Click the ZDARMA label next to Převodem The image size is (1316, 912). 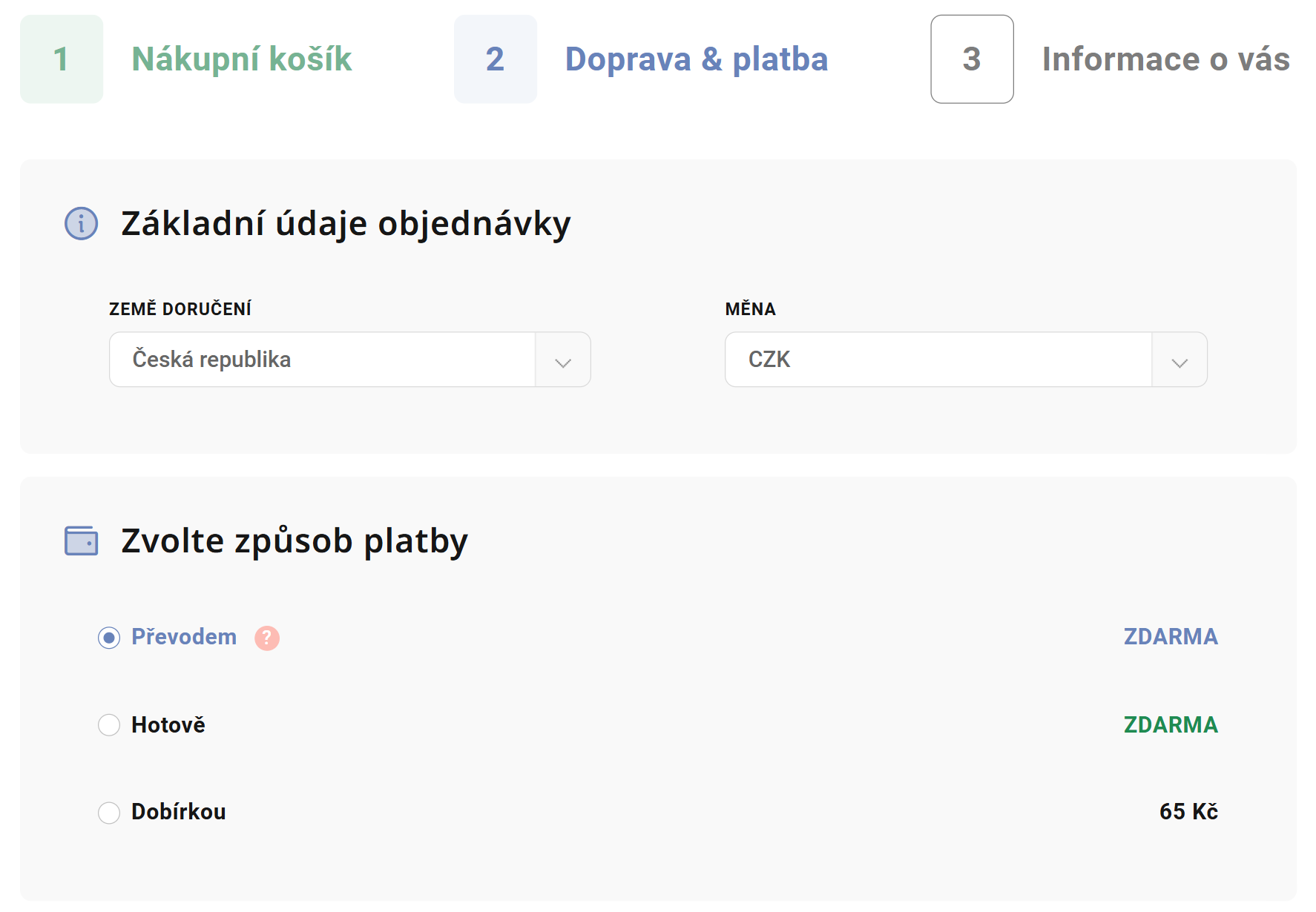[1170, 636]
